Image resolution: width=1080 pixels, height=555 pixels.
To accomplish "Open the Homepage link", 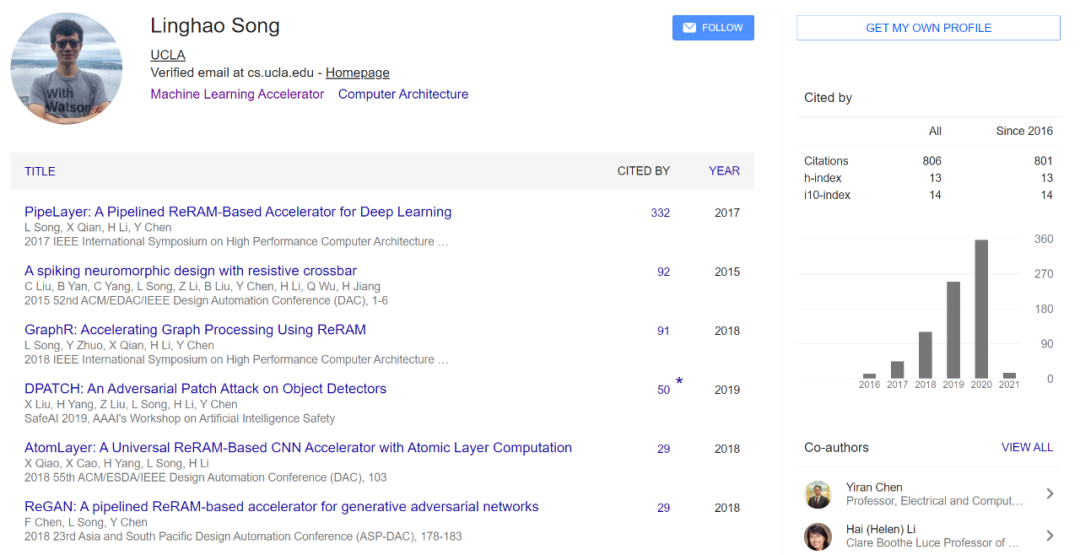I will click(357, 73).
